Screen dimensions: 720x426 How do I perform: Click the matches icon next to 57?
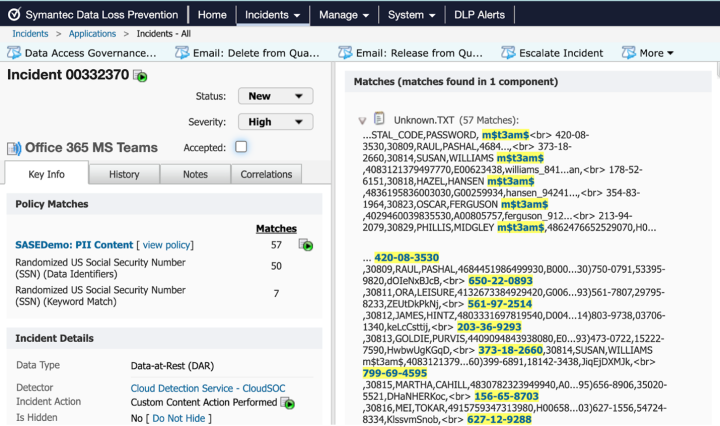pyautogui.click(x=306, y=245)
